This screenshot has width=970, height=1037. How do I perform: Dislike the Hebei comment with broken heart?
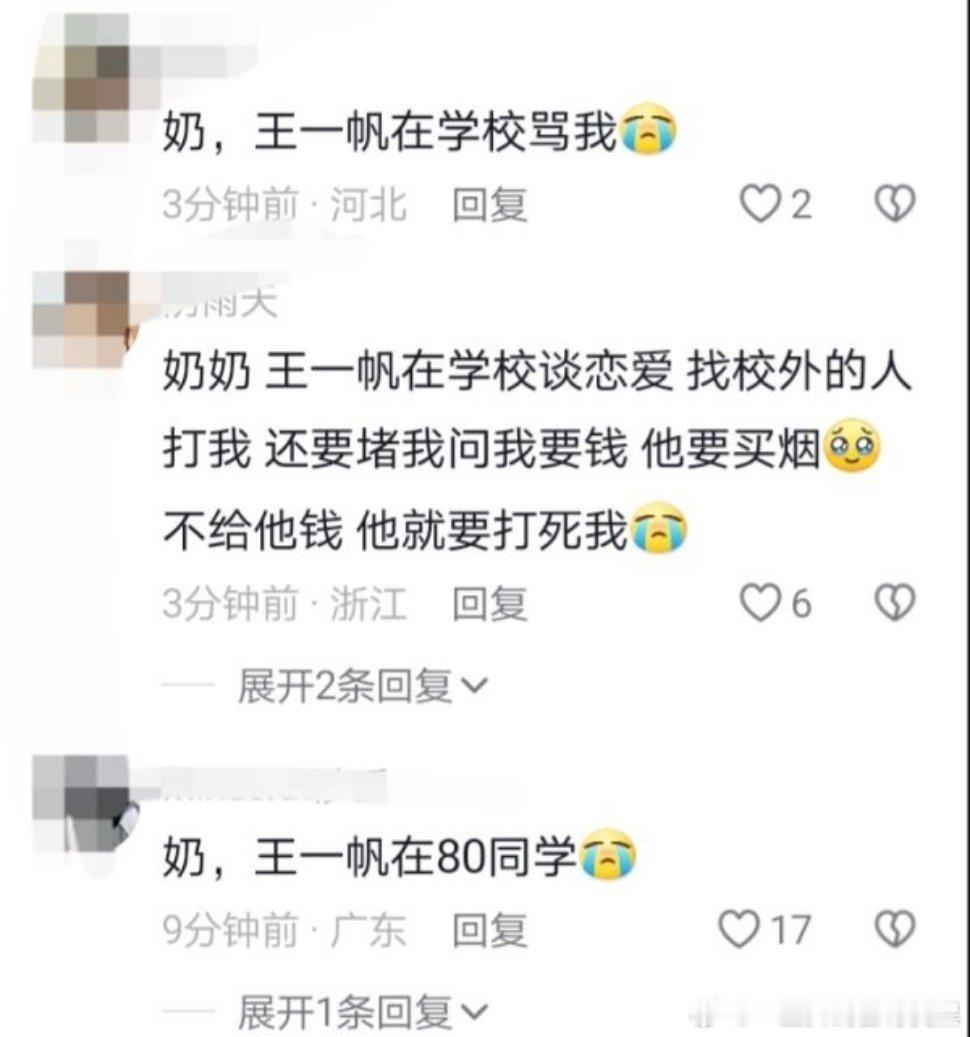click(895, 203)
